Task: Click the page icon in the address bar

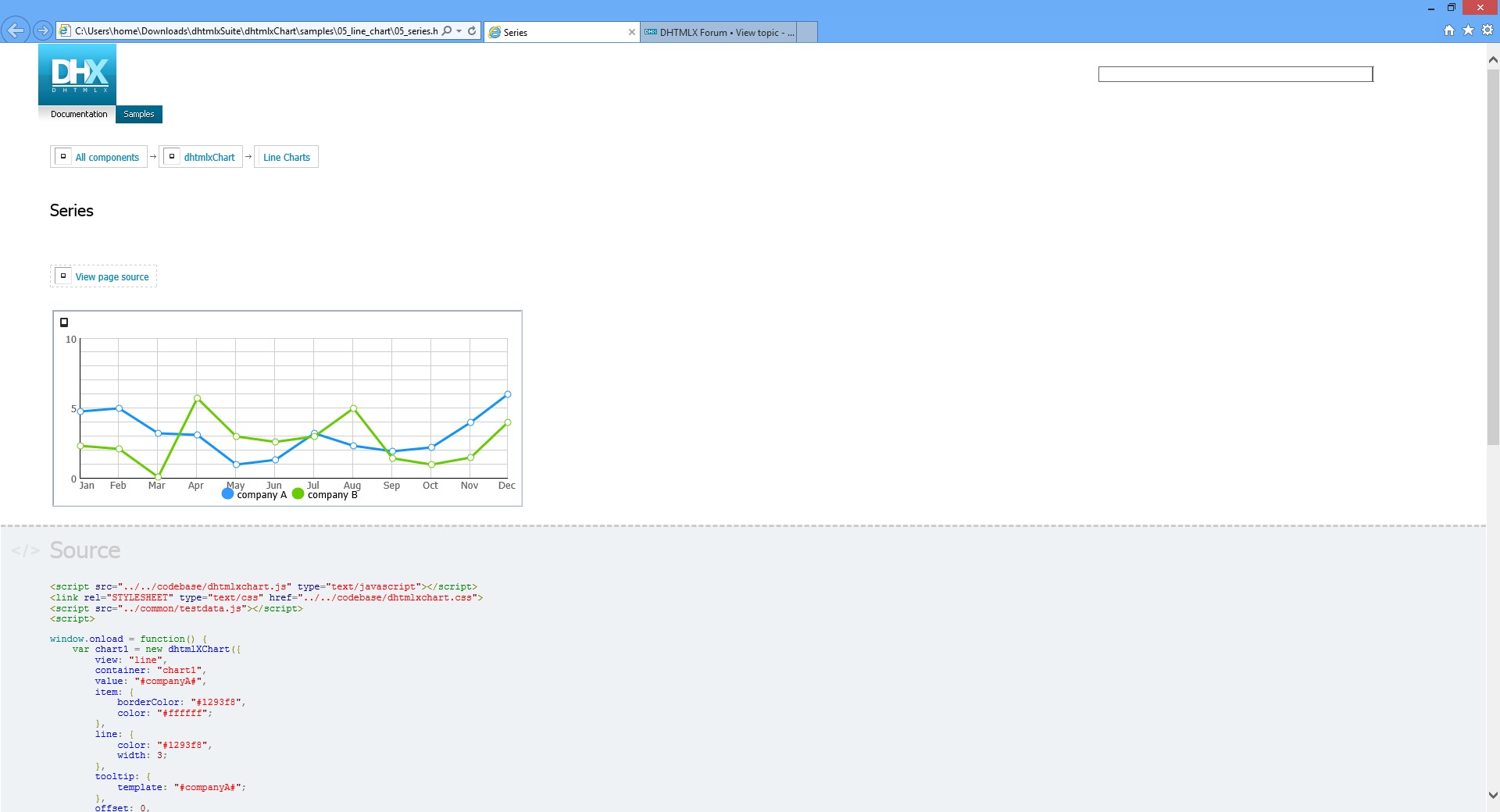Action: click(x=65, y=31)
